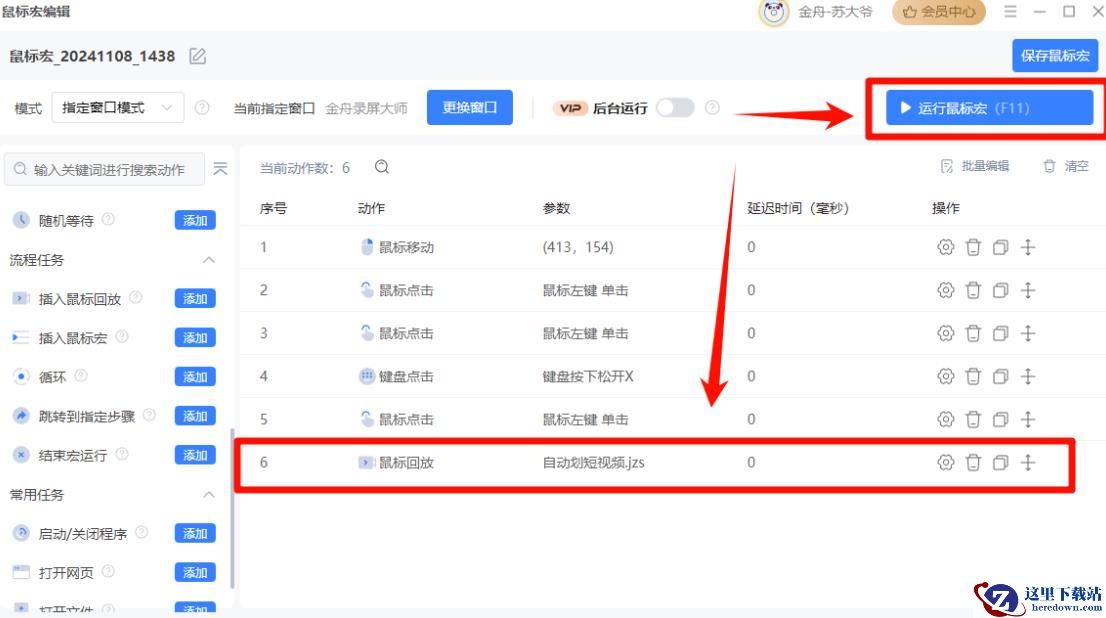Click the search magnifier next to 当前动作数
The width and height of the screenshot is (1106, 618).
pos(381,167)
